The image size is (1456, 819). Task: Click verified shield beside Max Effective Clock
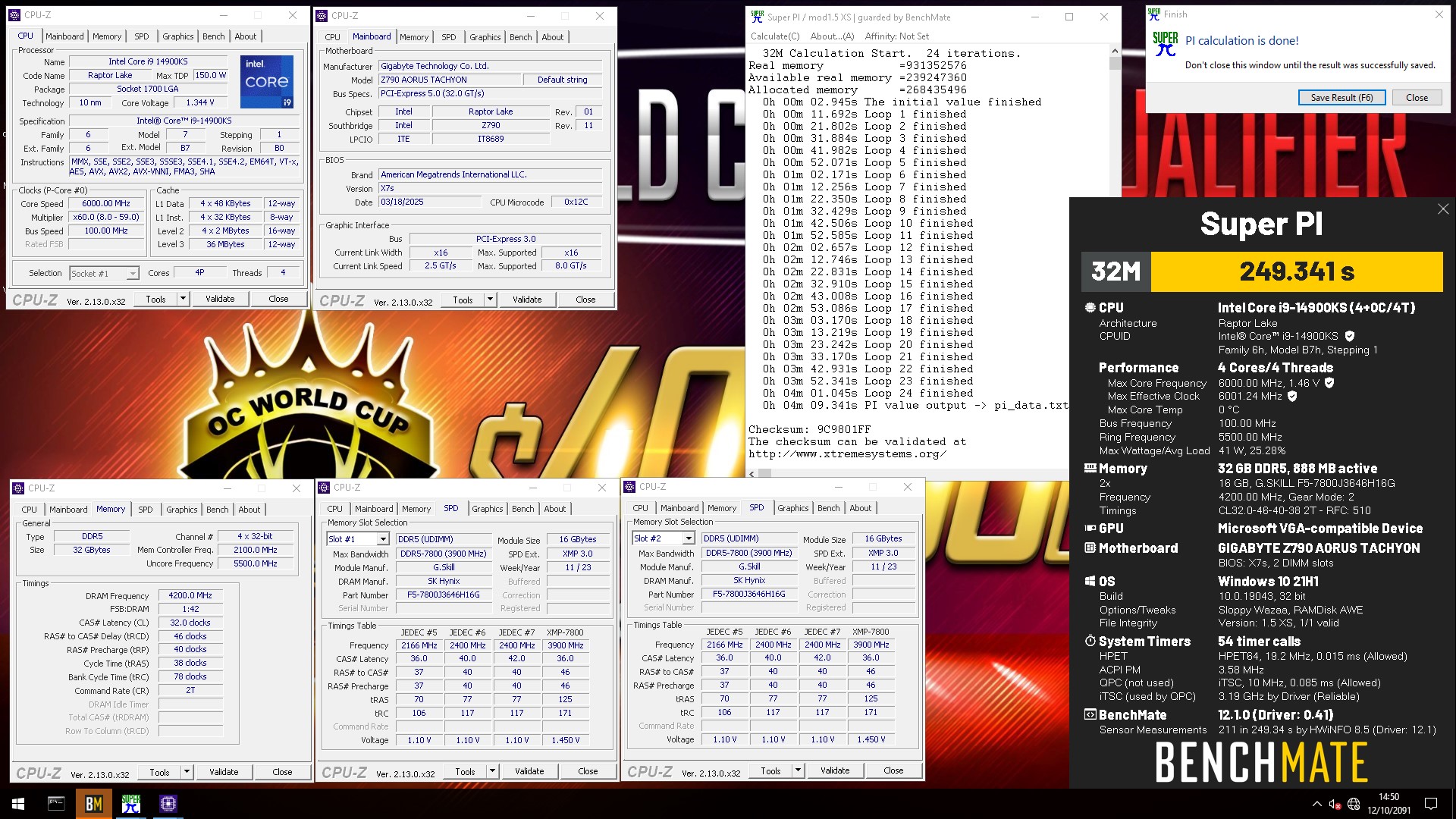pyautogui.click(x=1292, y=396)
